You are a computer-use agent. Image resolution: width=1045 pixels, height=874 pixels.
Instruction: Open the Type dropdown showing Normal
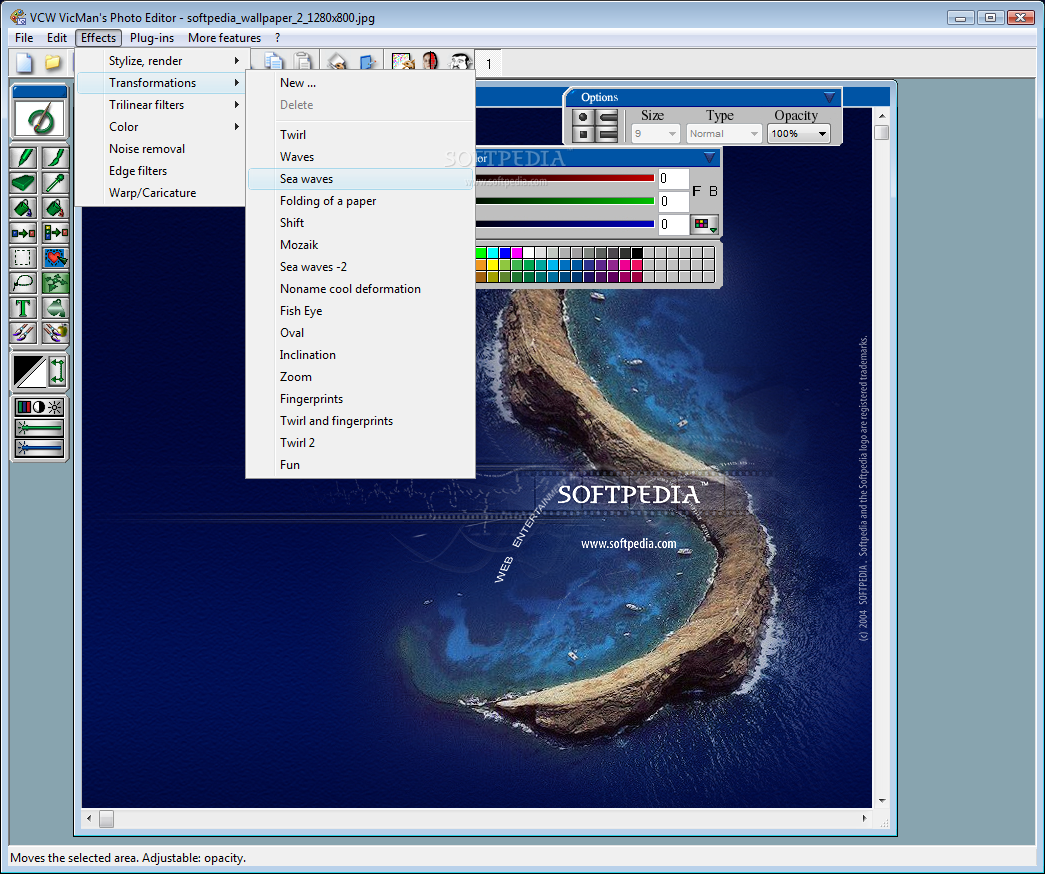(x=724, y=134)
